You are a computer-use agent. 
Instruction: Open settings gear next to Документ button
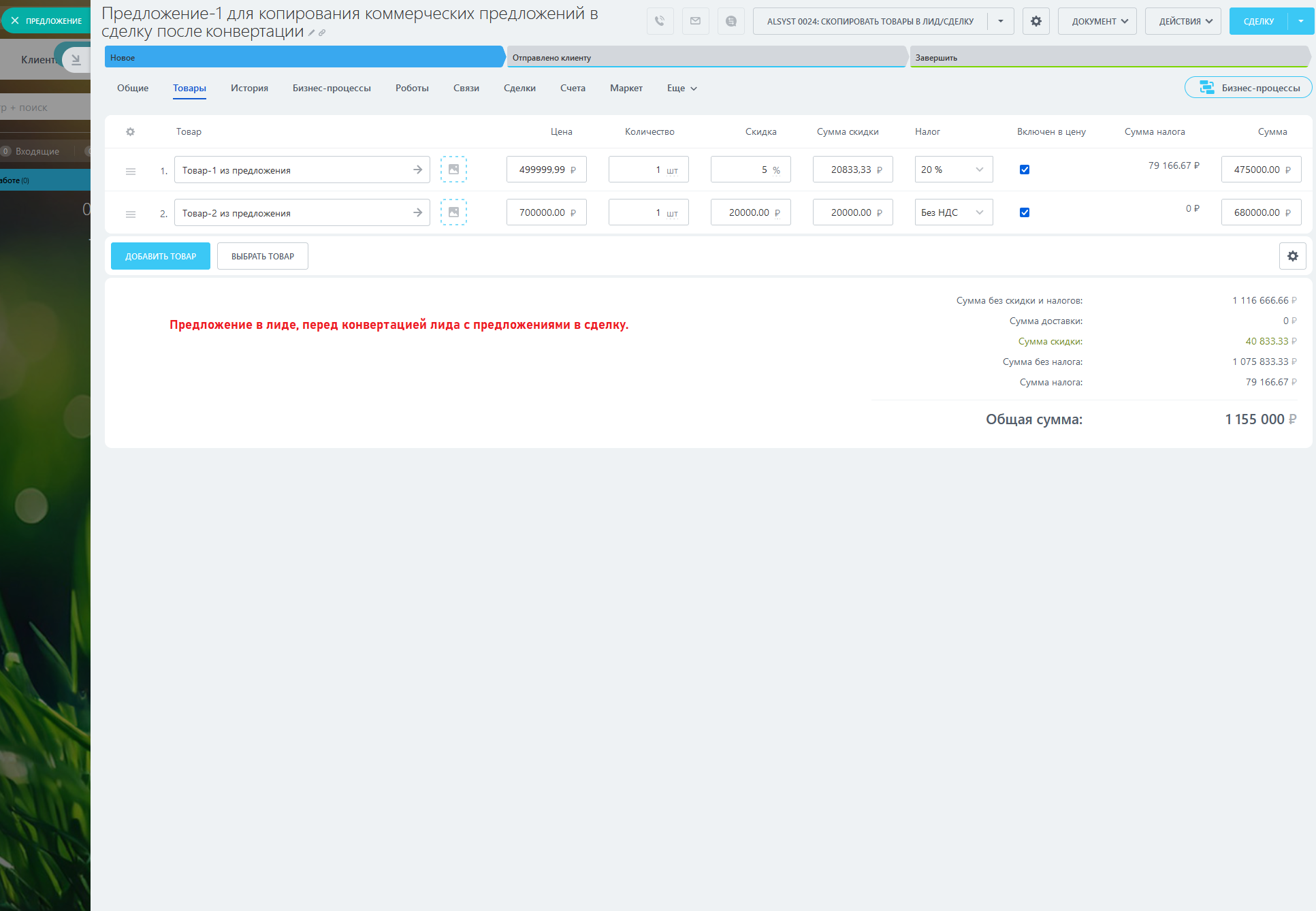1036,21
